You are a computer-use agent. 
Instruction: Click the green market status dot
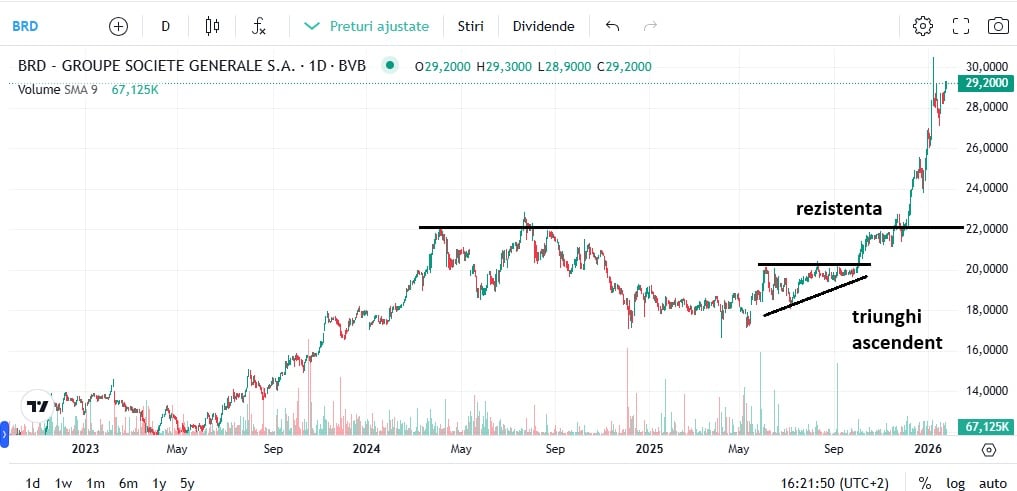[392, 67]
